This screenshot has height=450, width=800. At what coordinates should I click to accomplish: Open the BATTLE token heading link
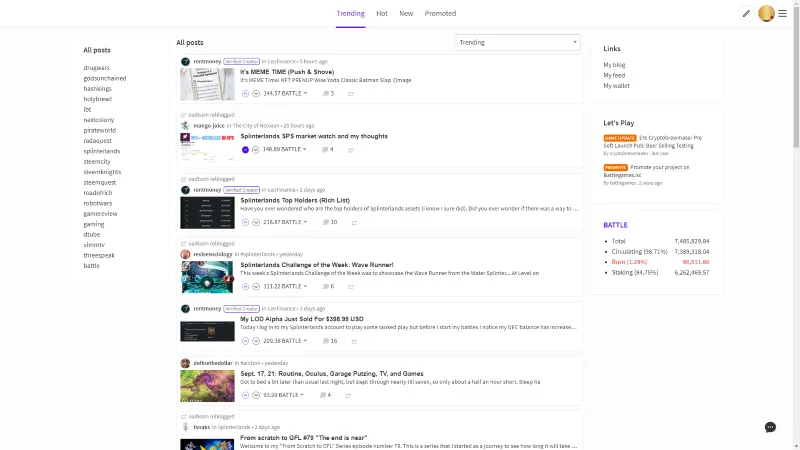click(615, 225)
